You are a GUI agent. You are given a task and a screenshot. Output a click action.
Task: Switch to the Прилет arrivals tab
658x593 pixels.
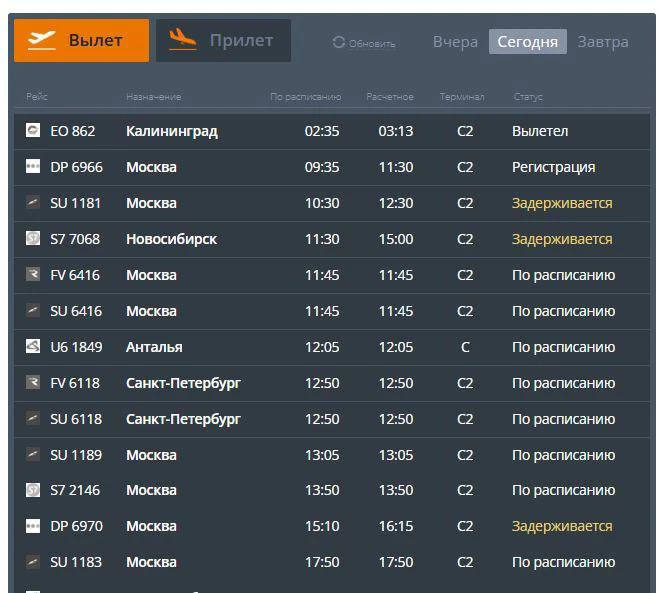coord(223,40)
